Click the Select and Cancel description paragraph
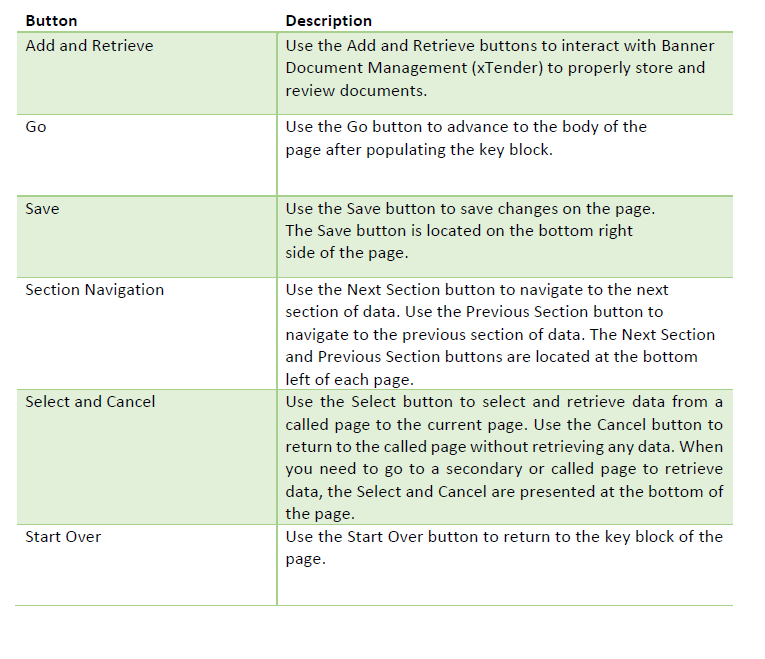This screenshot has width=765, height=659. tap(504, 458)
